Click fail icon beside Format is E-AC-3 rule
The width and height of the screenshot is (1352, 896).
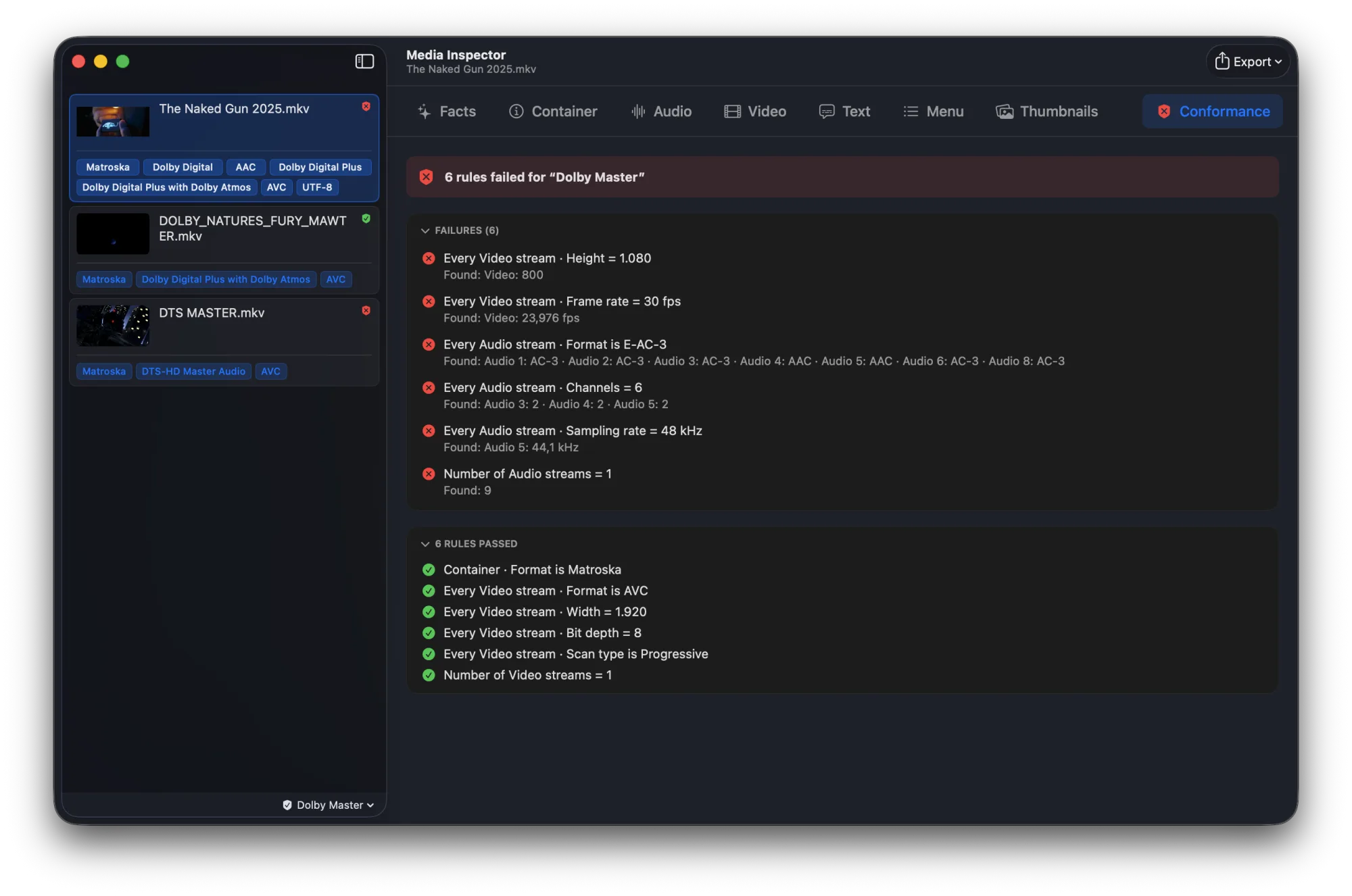(429, 345)
